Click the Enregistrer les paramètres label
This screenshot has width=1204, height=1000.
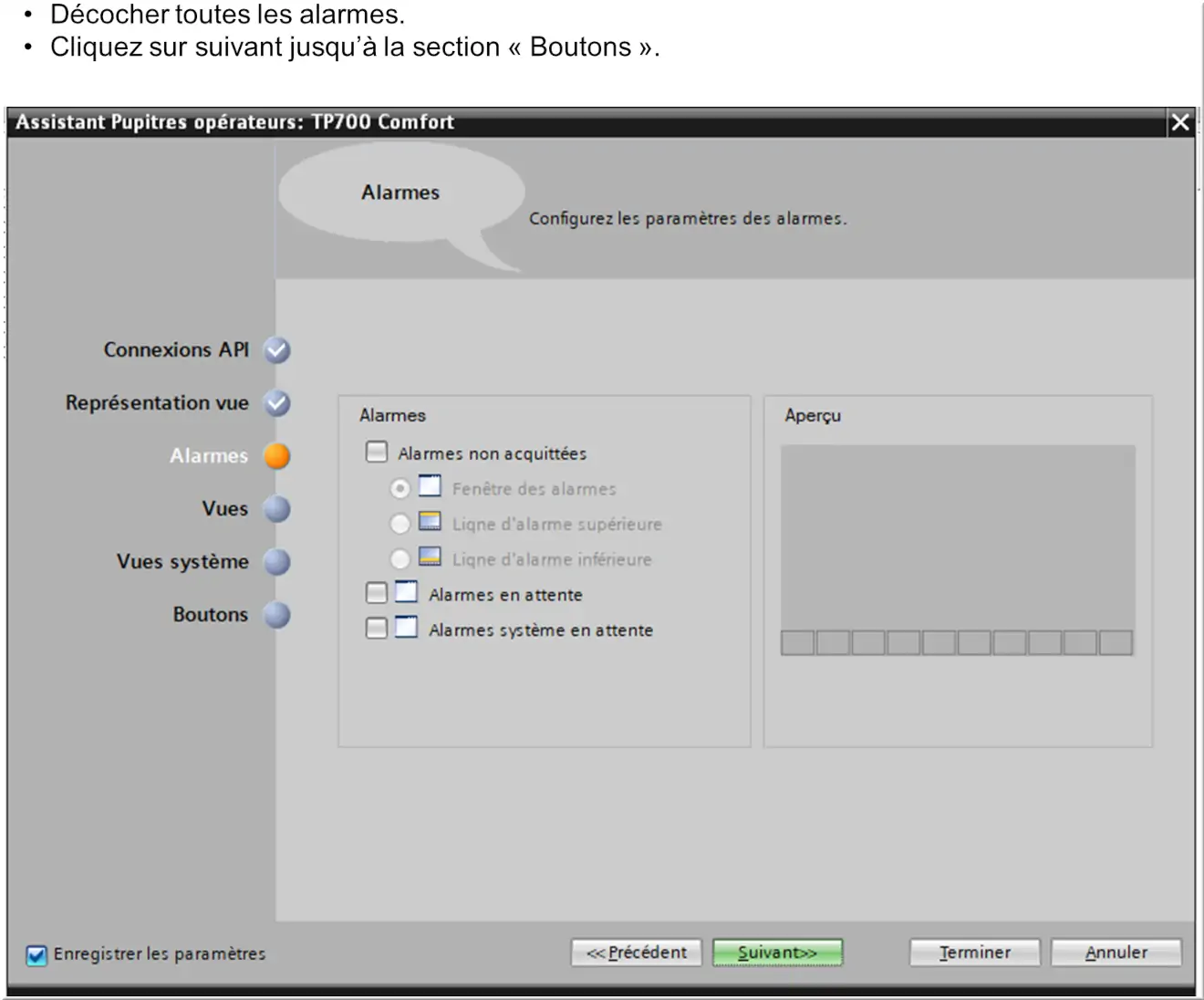[160, 954]
